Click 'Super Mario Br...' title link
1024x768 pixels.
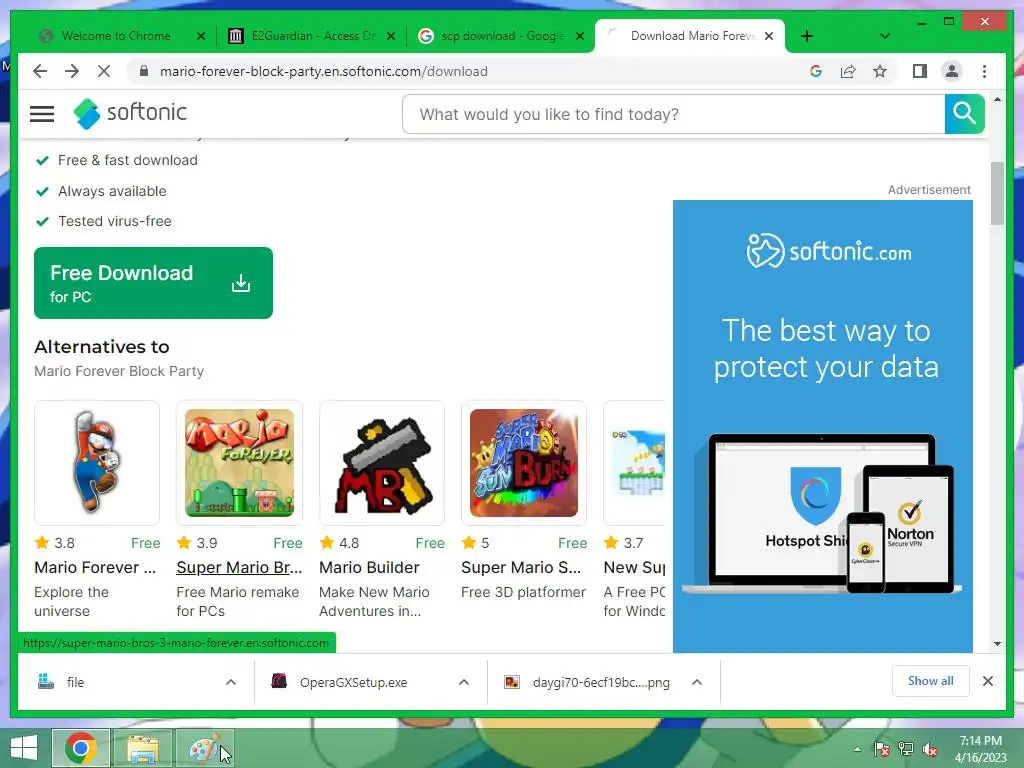pyautogui.click(x=239, y=568)
